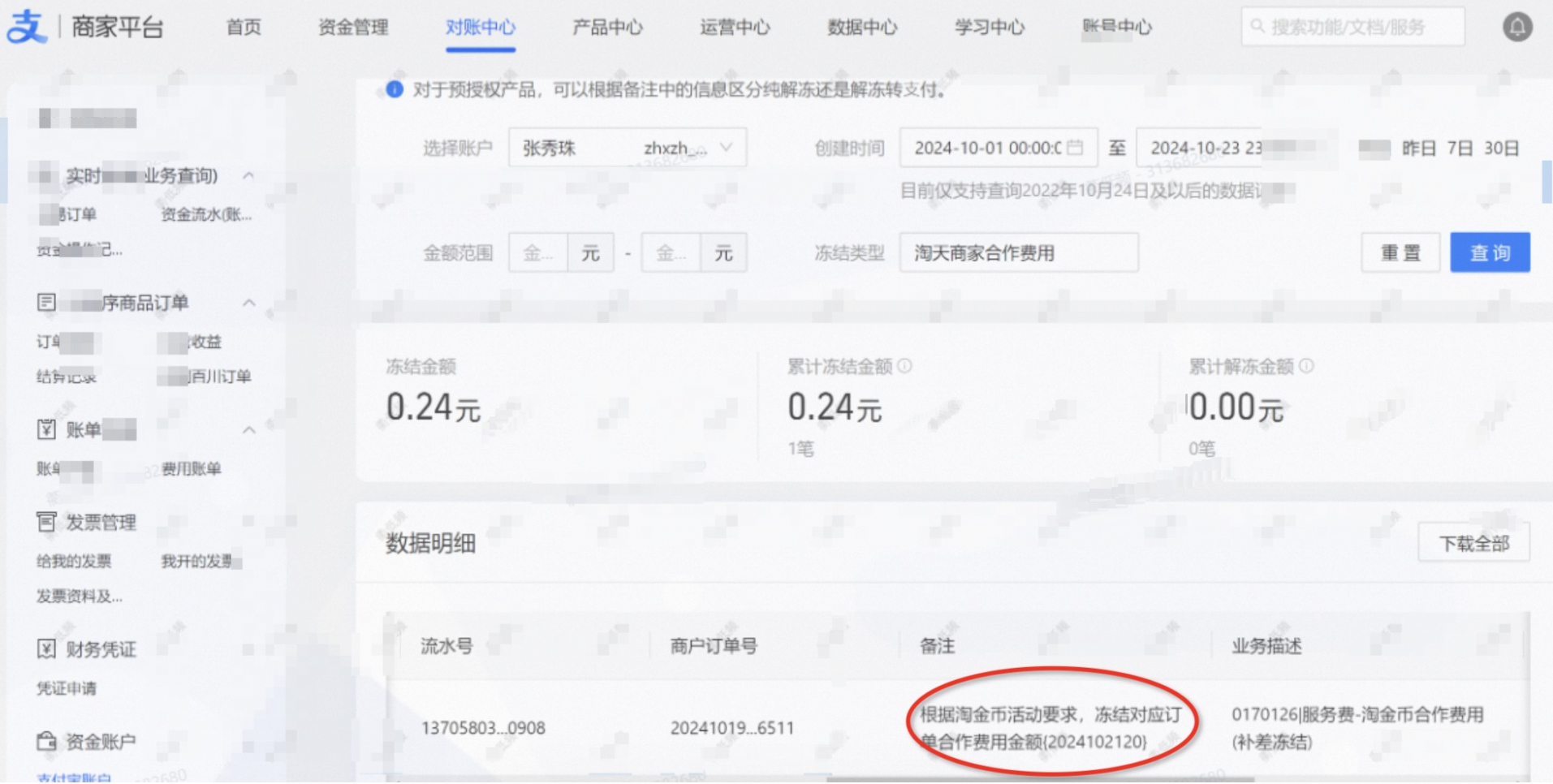
Task: Open 百川订单 in sidebar
Action: click(x=219, y=377)
